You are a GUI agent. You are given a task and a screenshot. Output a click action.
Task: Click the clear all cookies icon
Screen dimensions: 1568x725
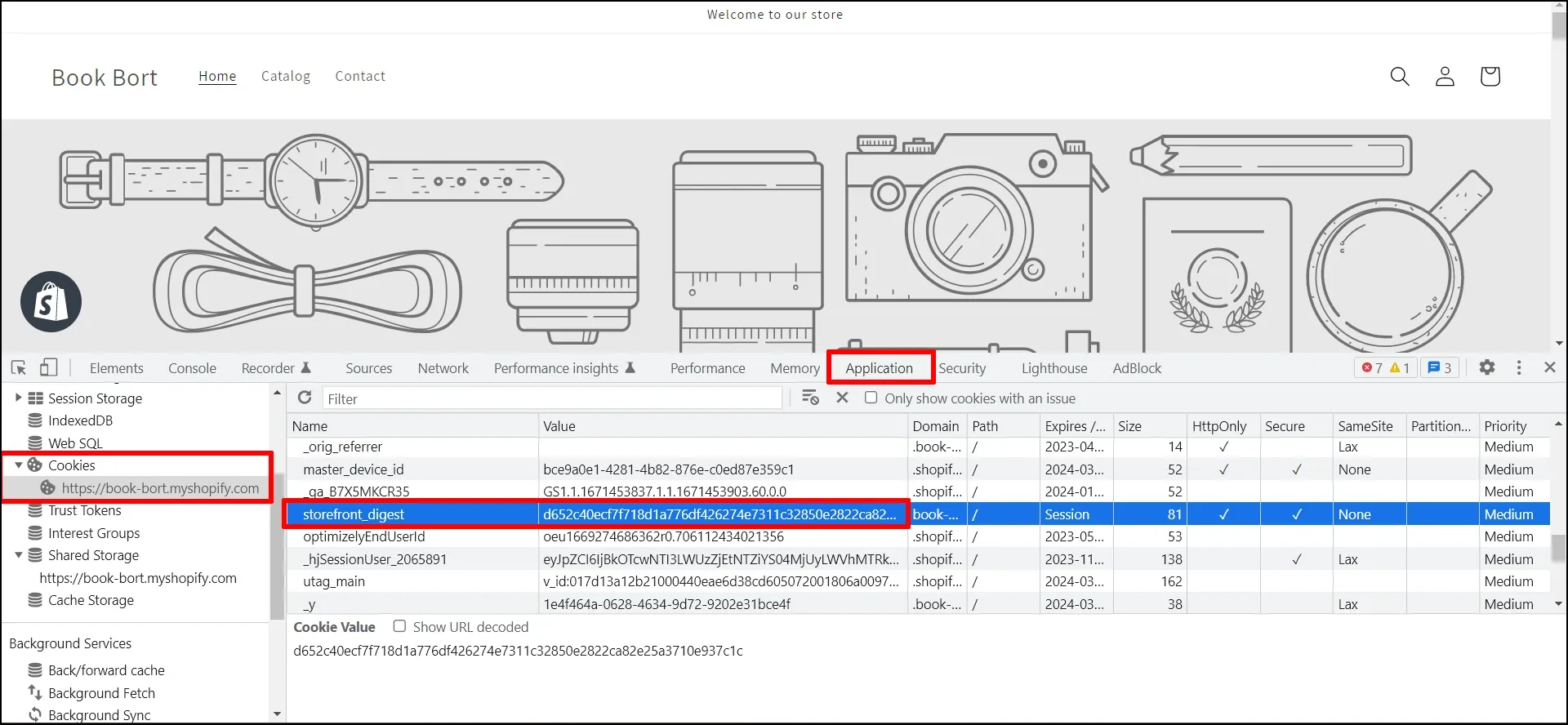(810, 398)
